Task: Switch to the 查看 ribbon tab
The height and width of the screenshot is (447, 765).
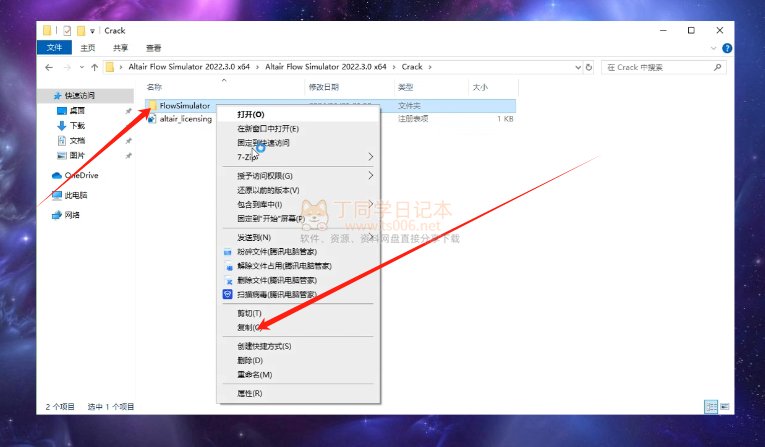Action: (153, 48)
